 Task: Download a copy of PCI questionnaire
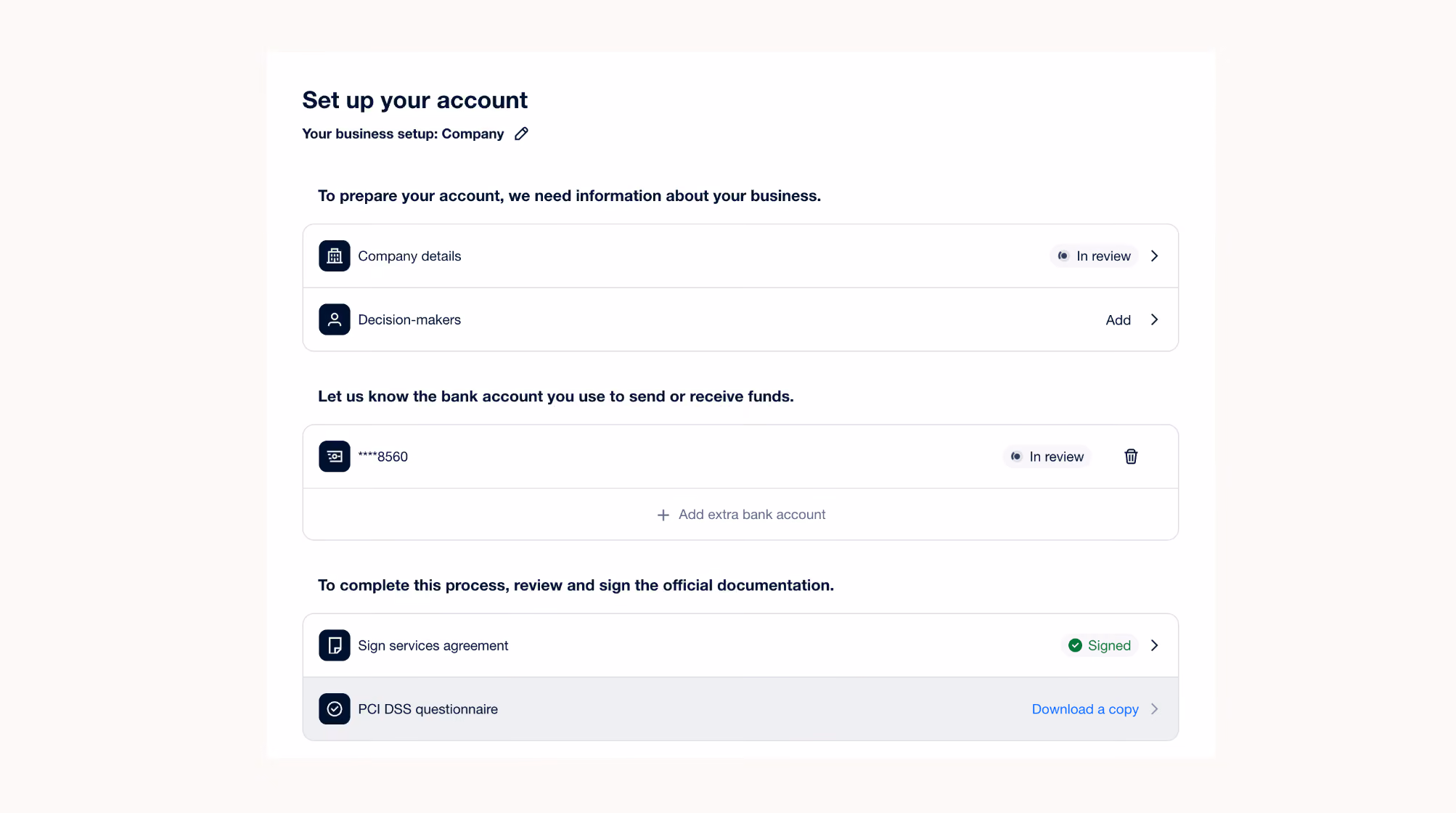[x=1085, y=709]
